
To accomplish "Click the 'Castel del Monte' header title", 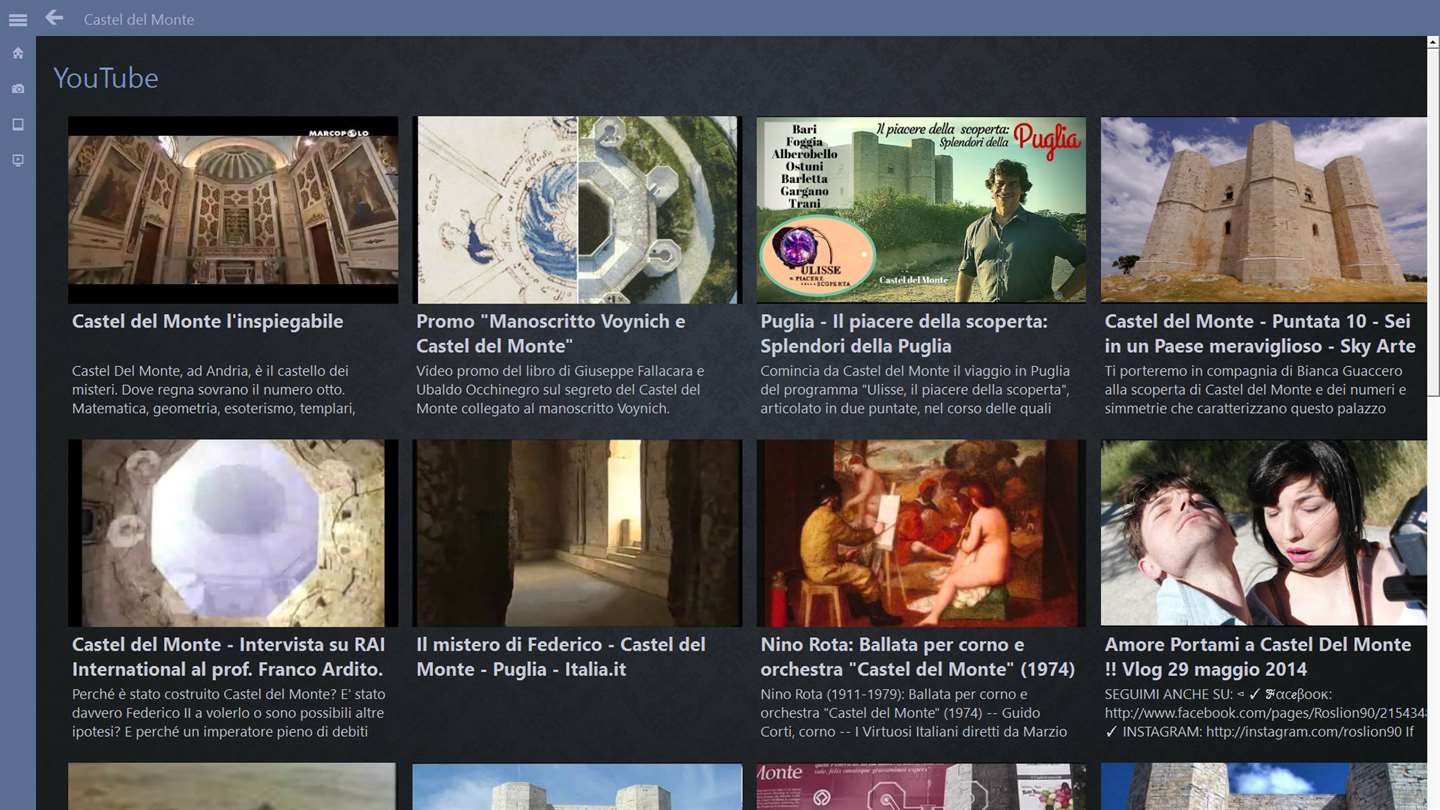I will pos(139,19).
